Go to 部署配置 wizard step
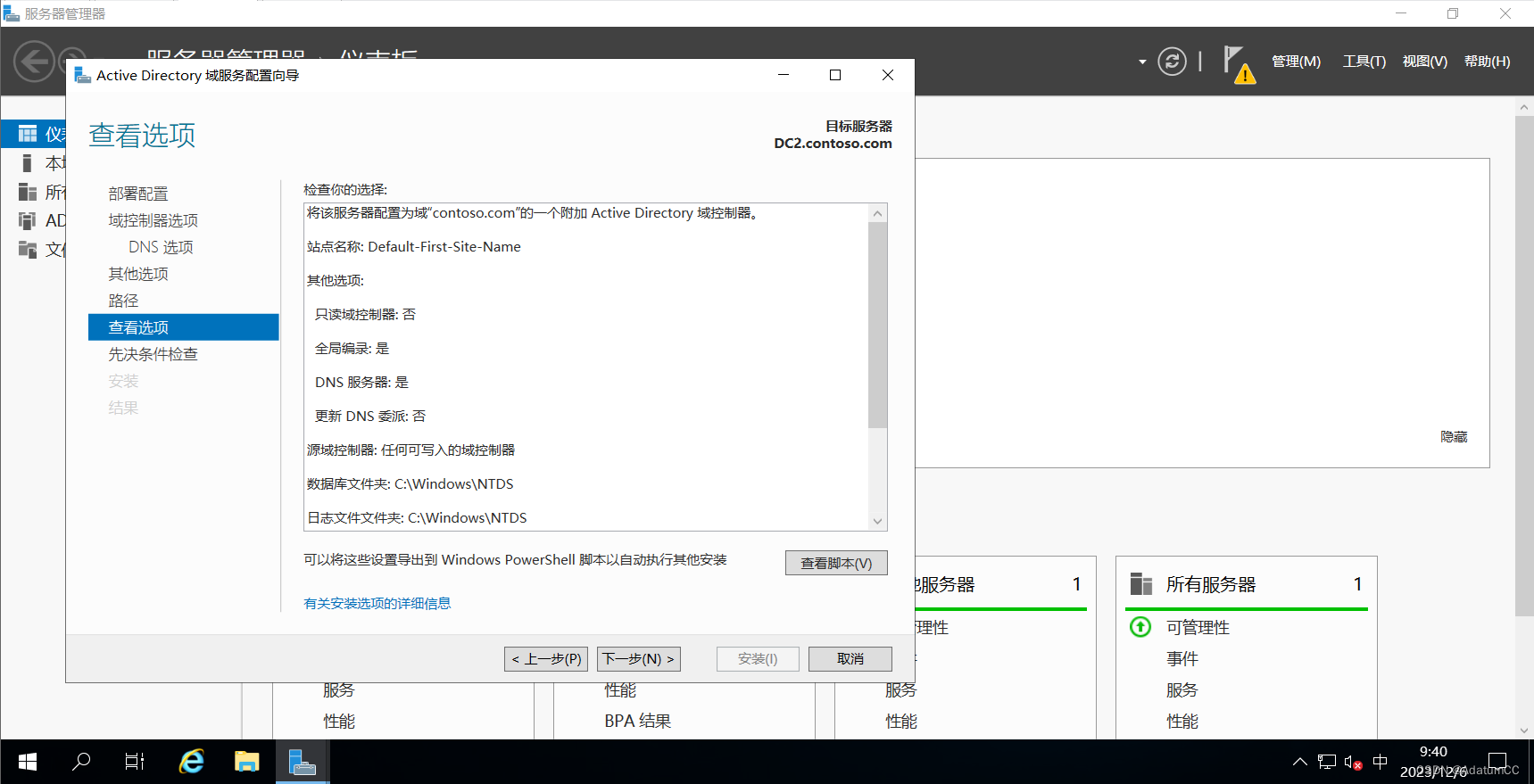Viewport: 1534px width, 784px height. click(138, 194)
